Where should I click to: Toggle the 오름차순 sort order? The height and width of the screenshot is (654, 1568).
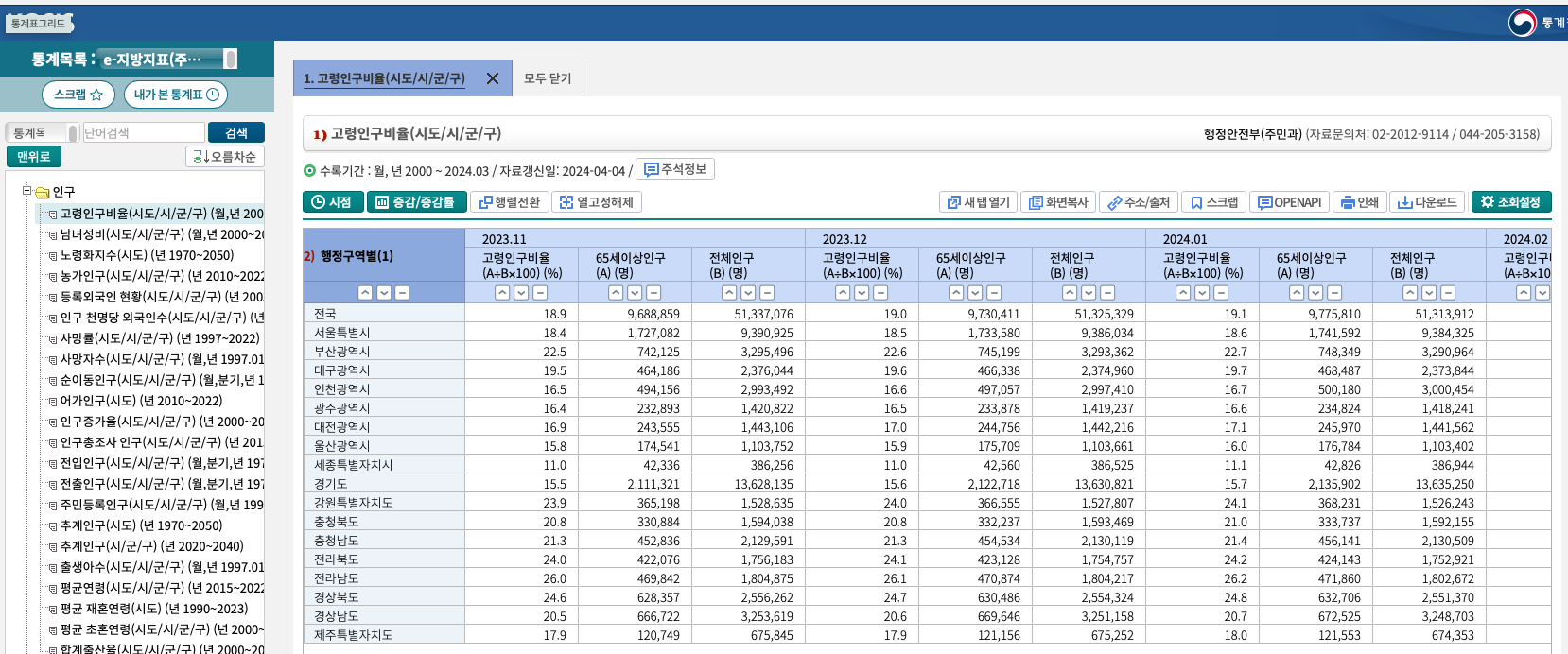[224, 157]
